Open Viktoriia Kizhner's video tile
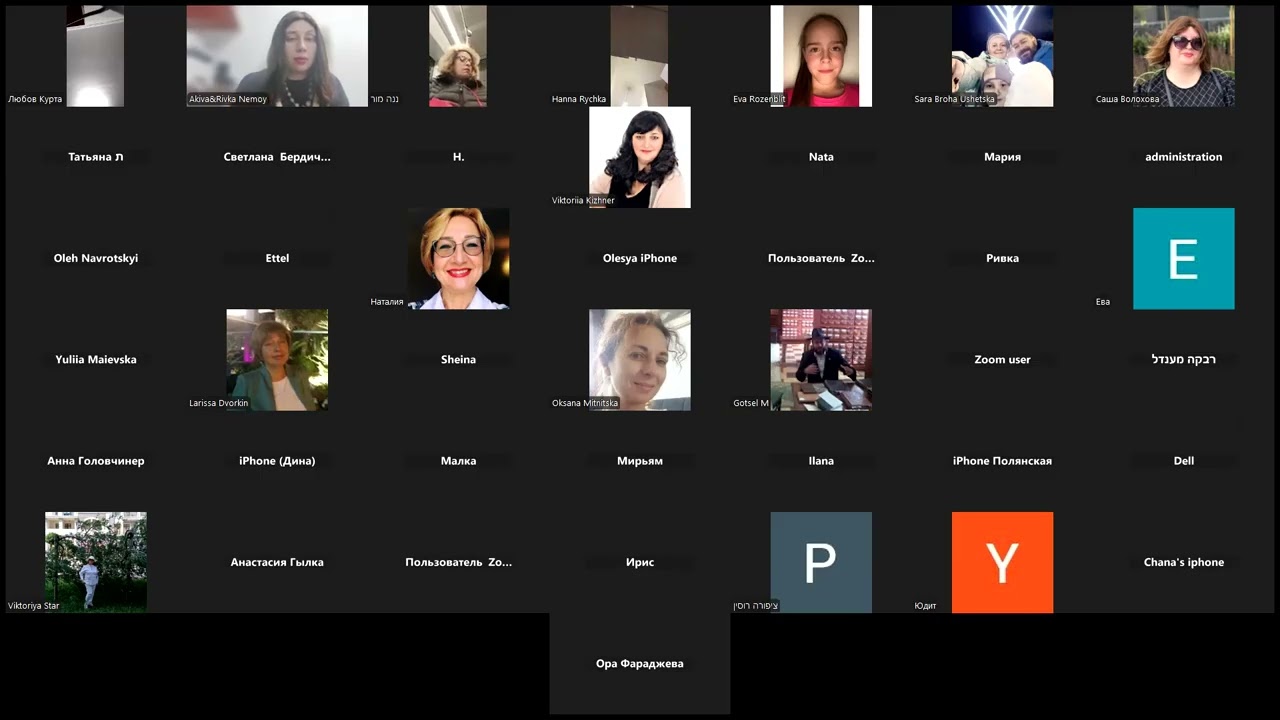The image size is (1280, 720). pyautogui.click(x=640, y=157)
